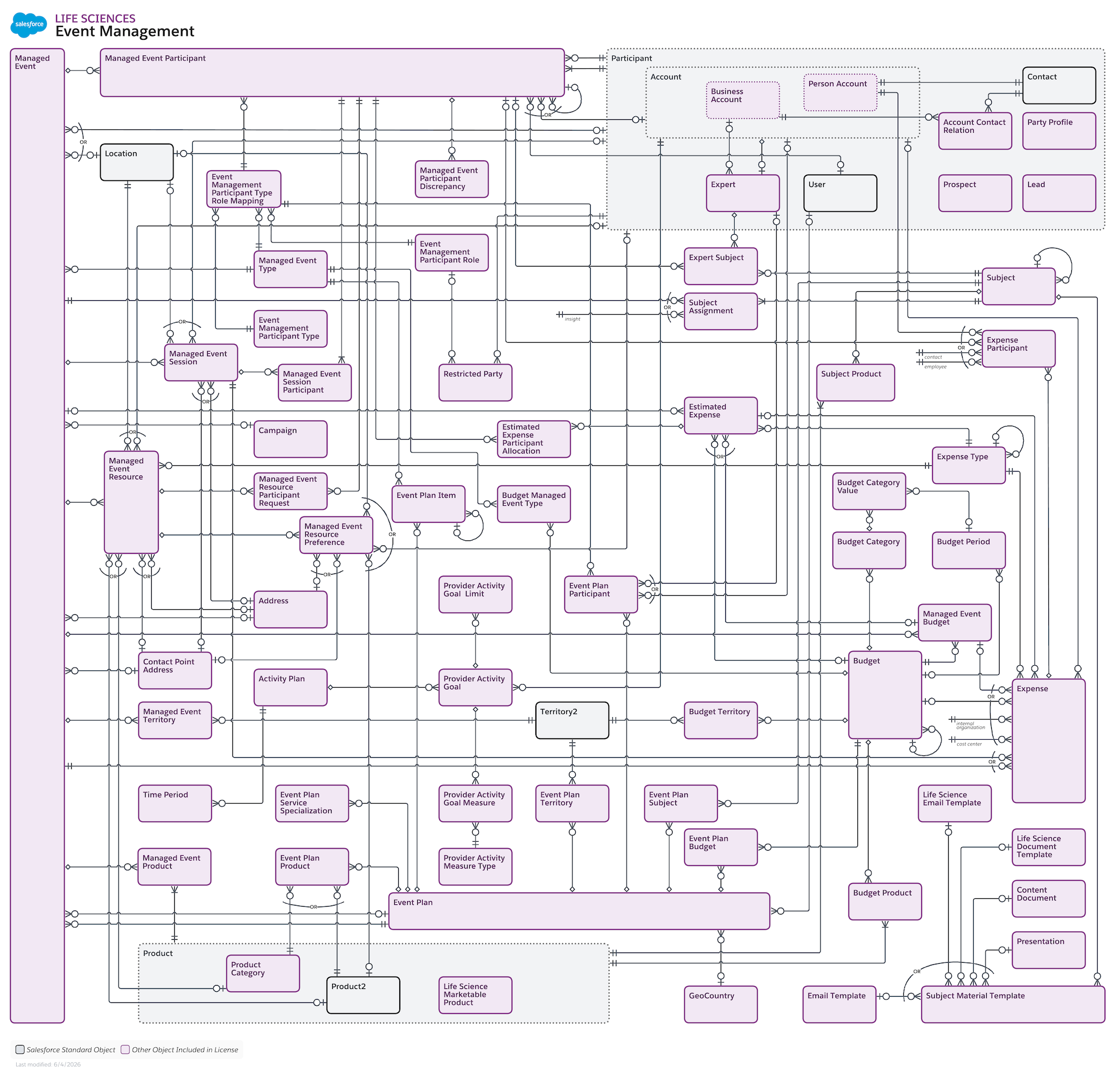Image resolution: width=1120 pixels, height=1078 pixels.
Task: Click the 'Managed Event Type' entity
Action: [290, 269]
